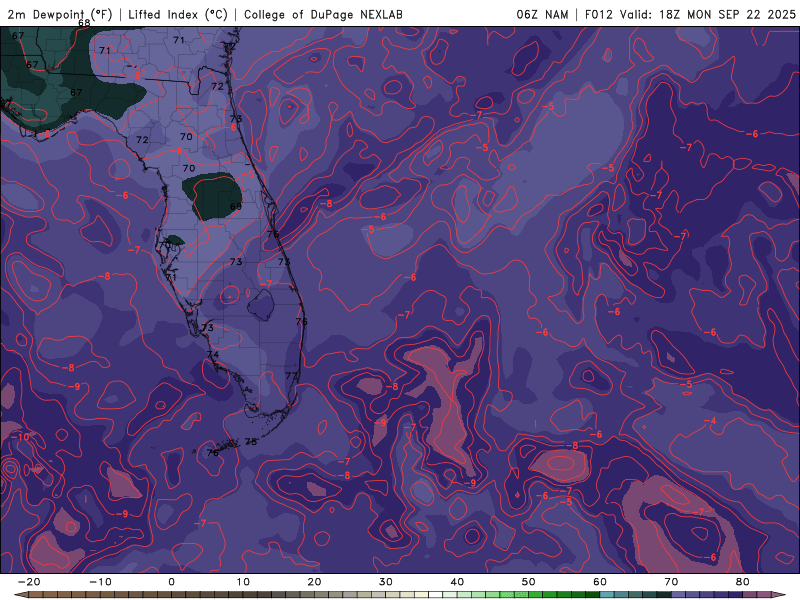Screen dimensions: 800x600
Task: Click the "80" color bar label
Action: pos(743,582)
